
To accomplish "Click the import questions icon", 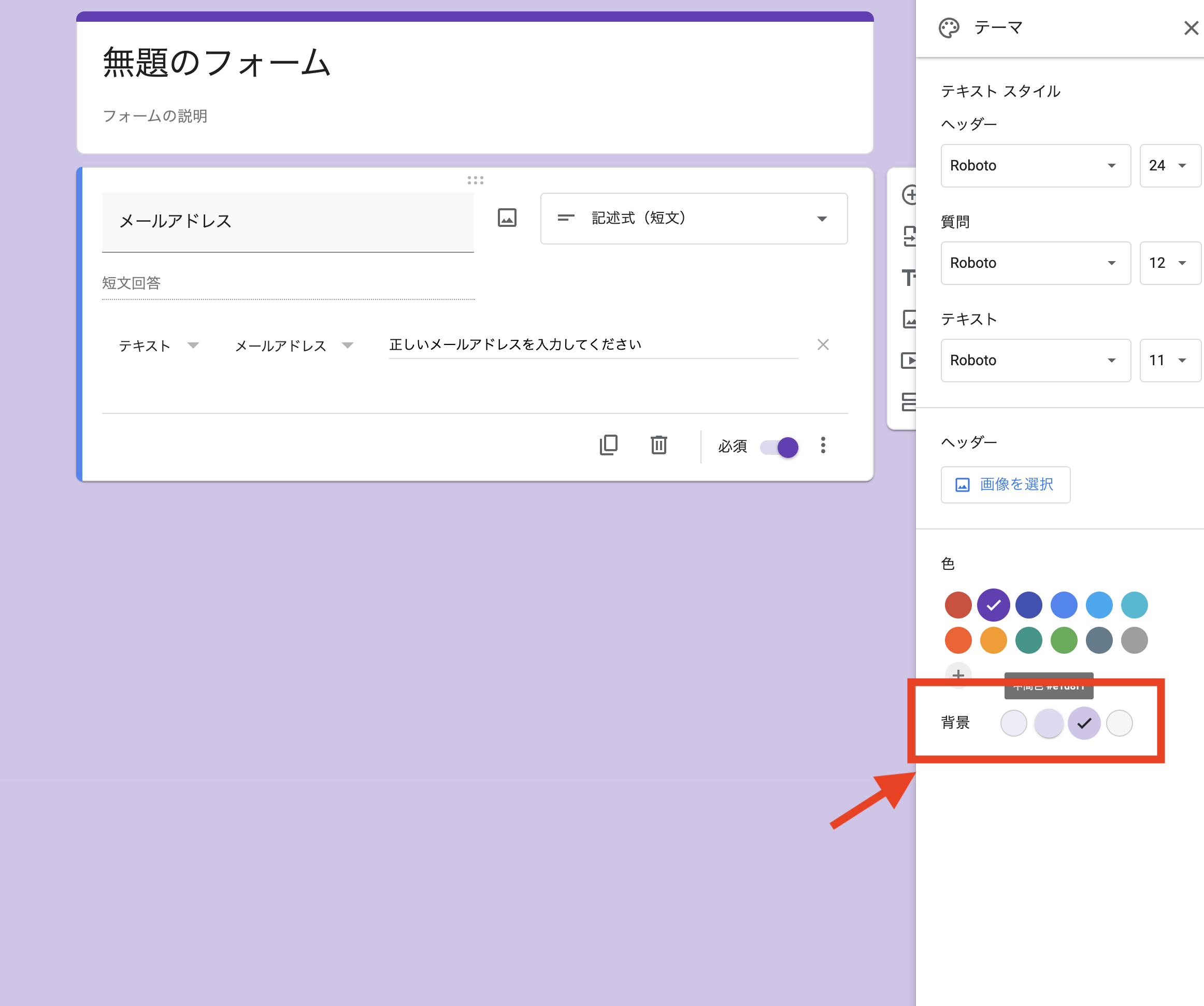I will tap(909, 236).
